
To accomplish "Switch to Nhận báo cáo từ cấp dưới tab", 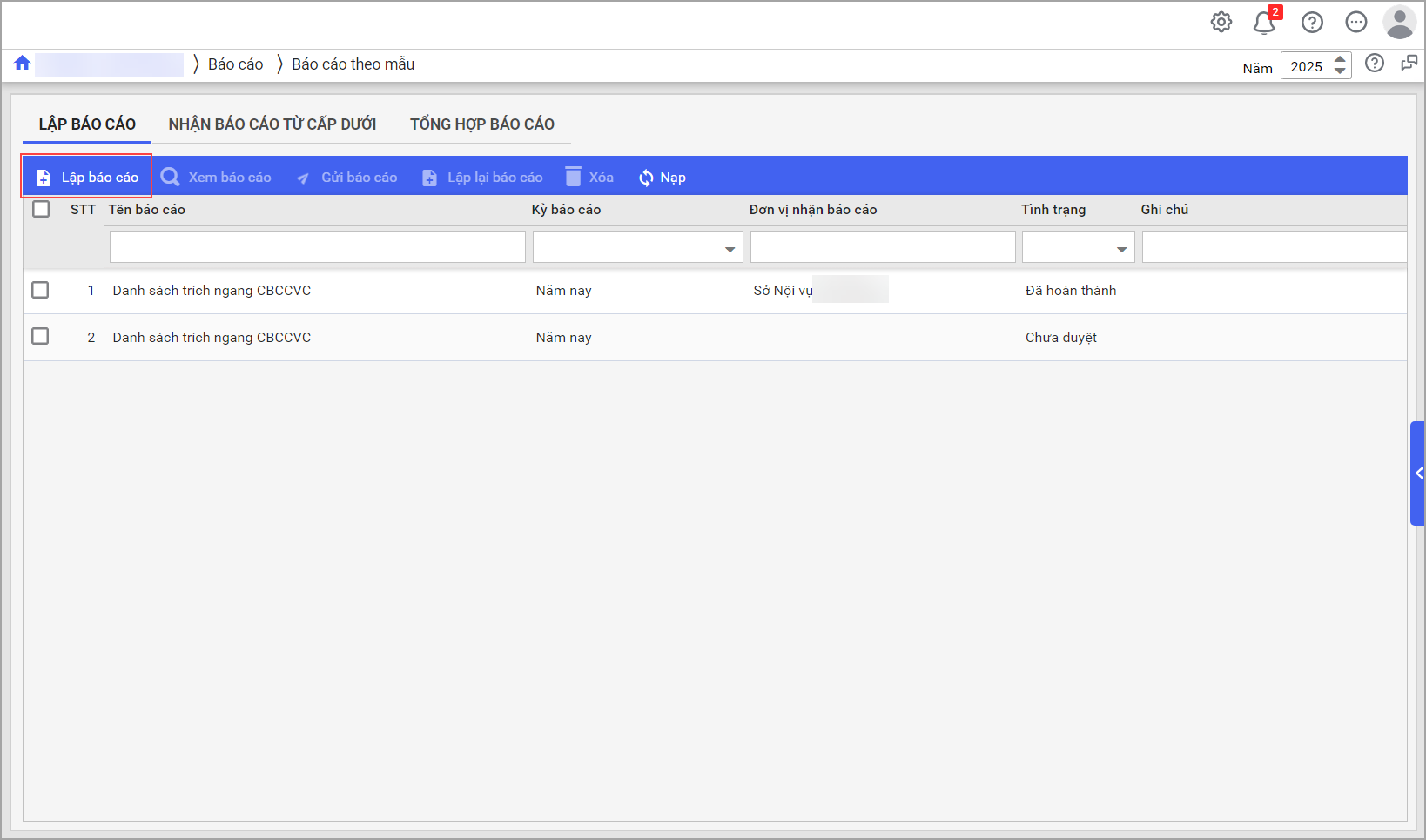I will [x=272, y=124].
